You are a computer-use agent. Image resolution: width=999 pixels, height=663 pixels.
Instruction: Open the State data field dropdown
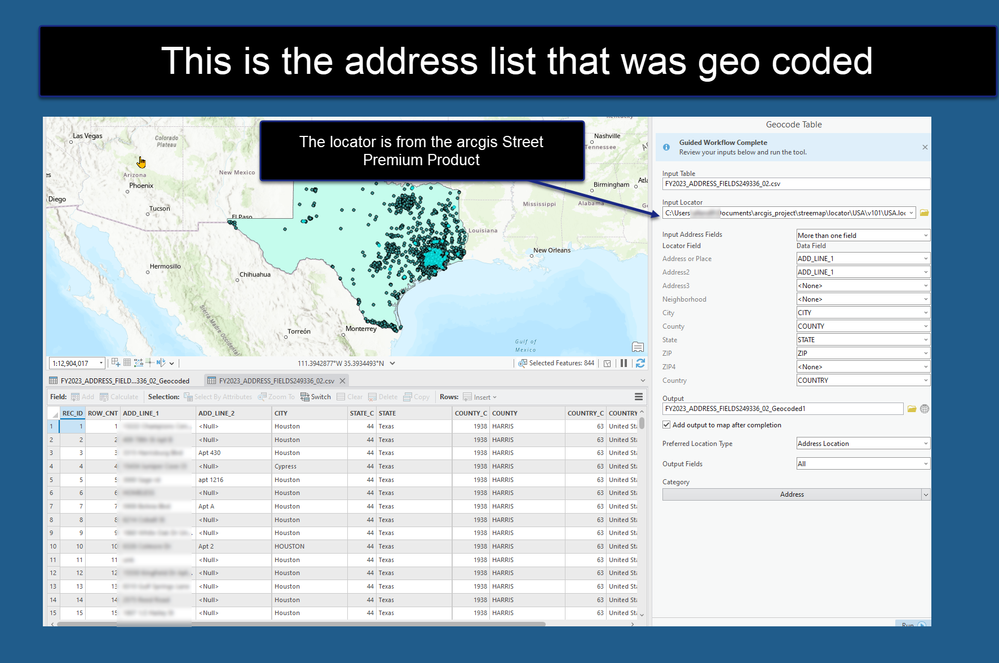pyautogui.click(x=863, y=339)
